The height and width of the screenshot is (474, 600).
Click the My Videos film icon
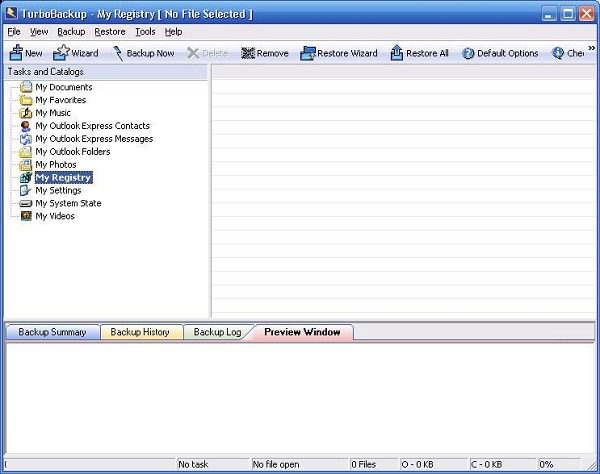click(x=26, y=216)
